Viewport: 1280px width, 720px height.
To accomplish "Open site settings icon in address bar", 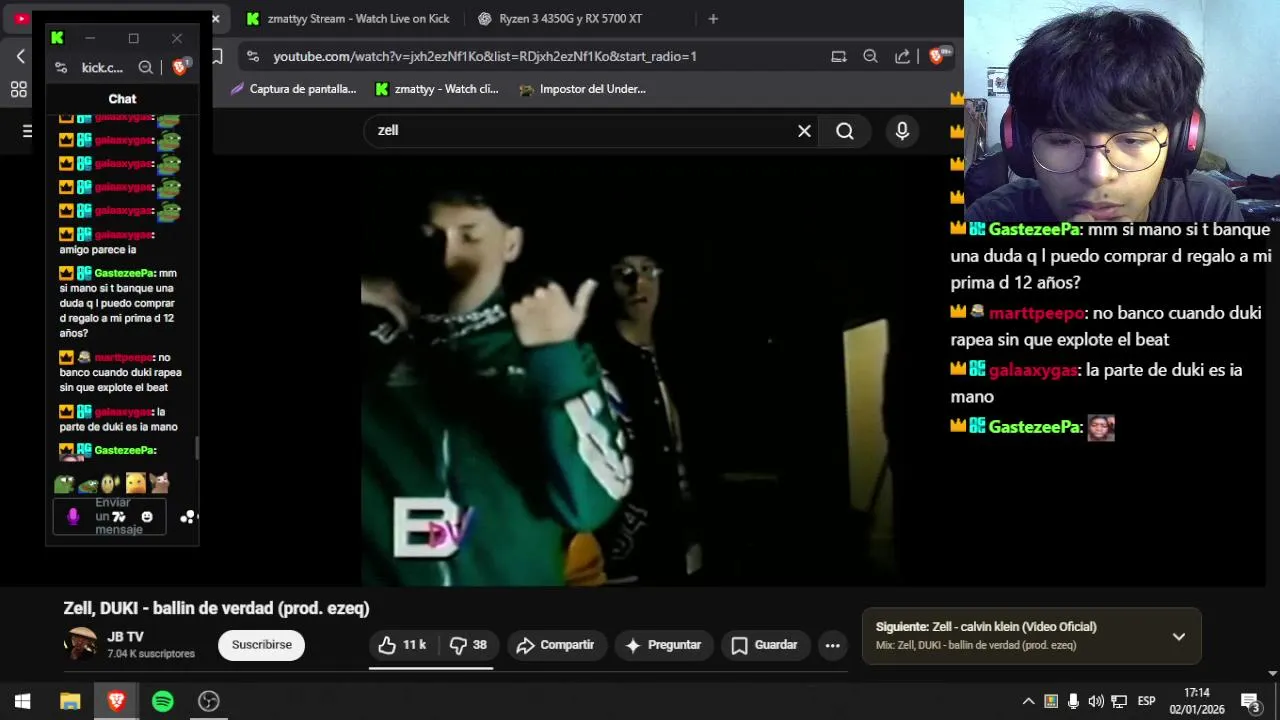I will 252,57.
